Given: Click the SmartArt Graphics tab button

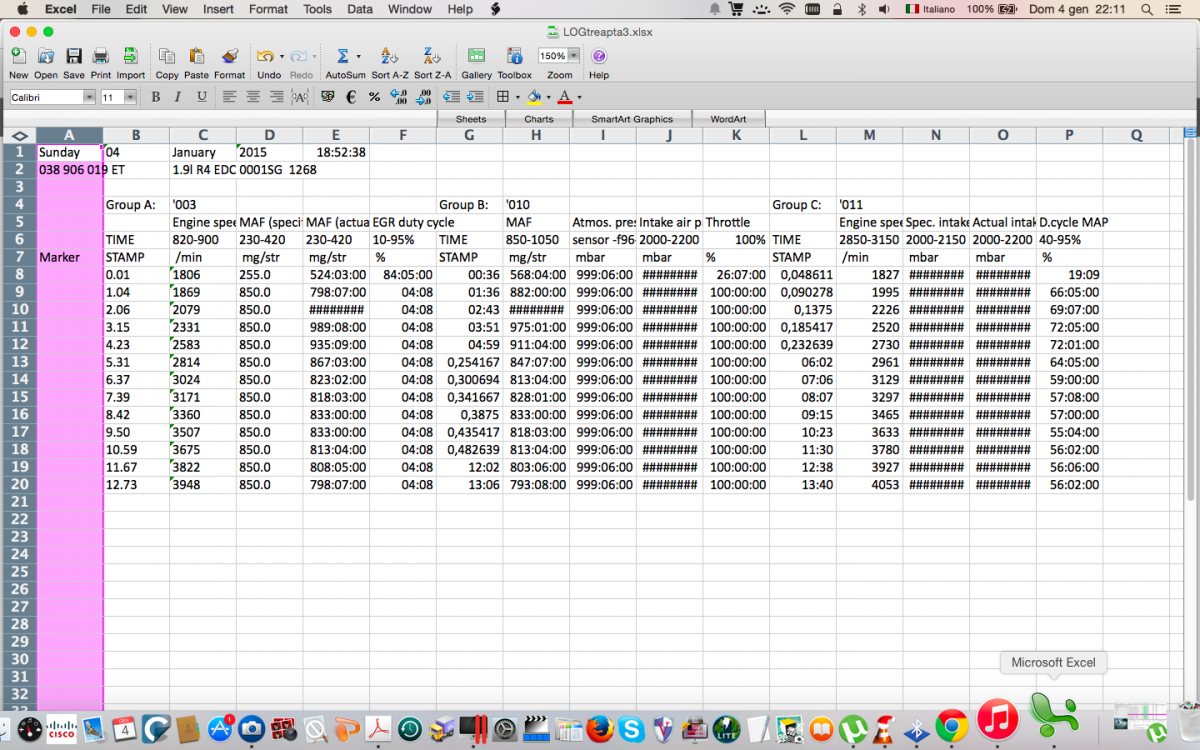Looking at the screenshot, I should pyautogui.click(x=631, y=119).
